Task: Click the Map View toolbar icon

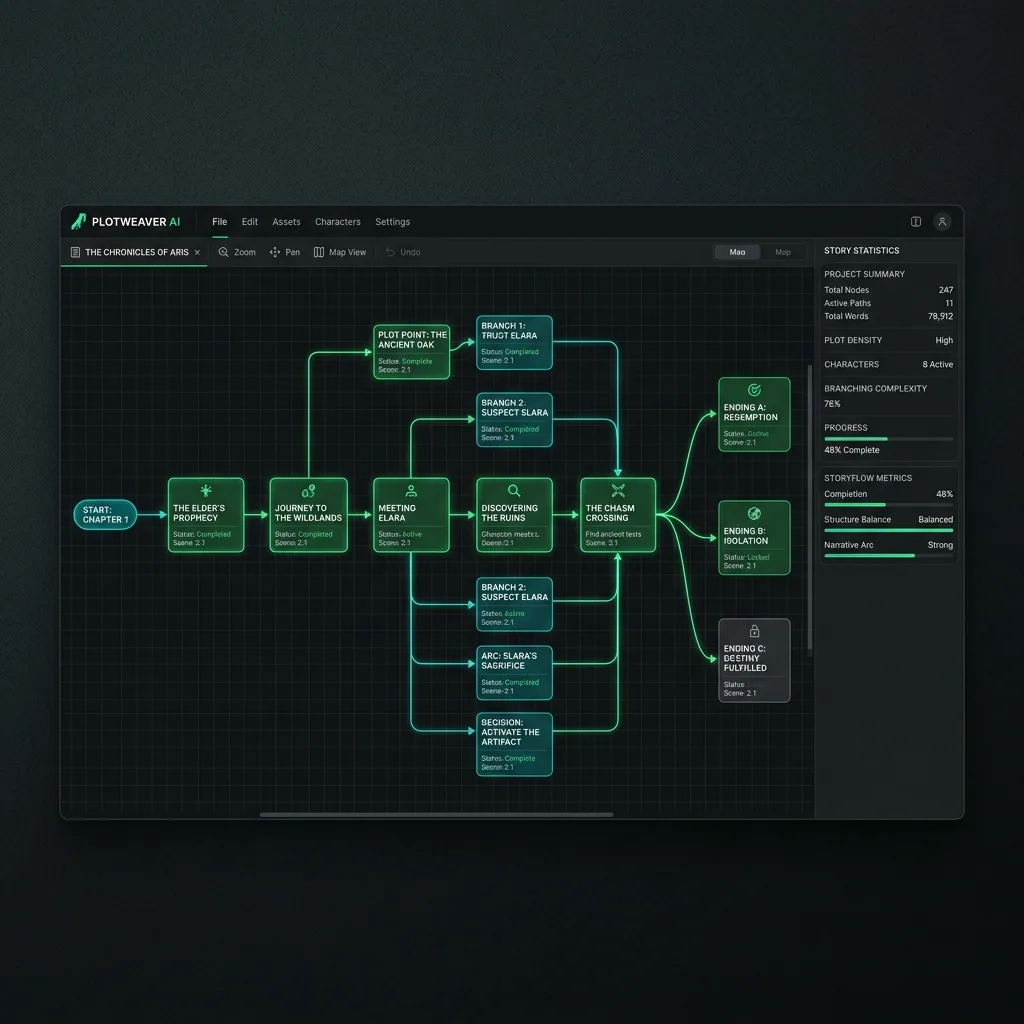Action: (x=319, y=253)
